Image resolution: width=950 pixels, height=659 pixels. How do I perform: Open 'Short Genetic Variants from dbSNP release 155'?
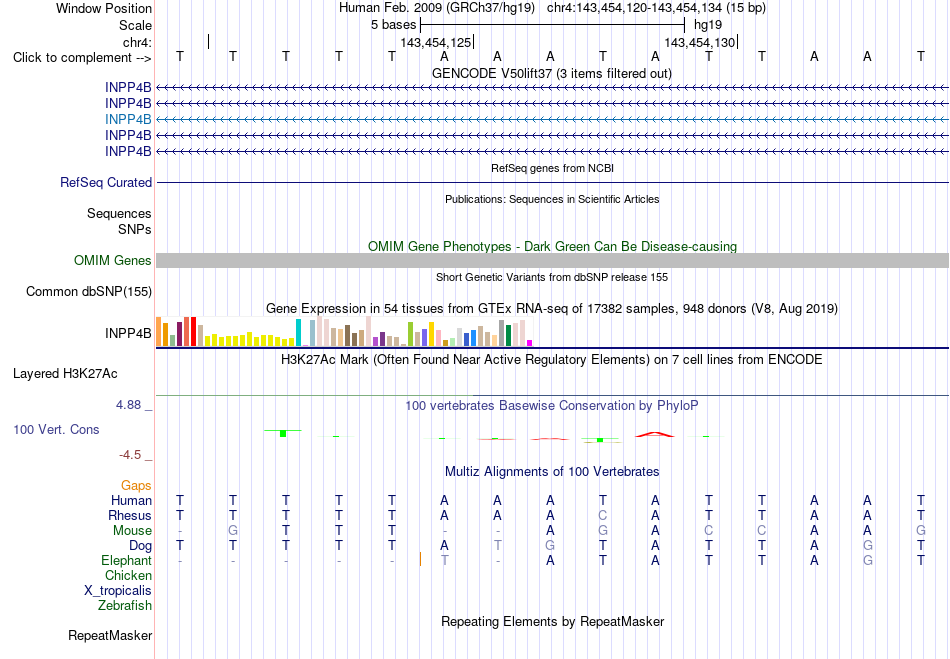pyautogui.click(x=552, y=277)
